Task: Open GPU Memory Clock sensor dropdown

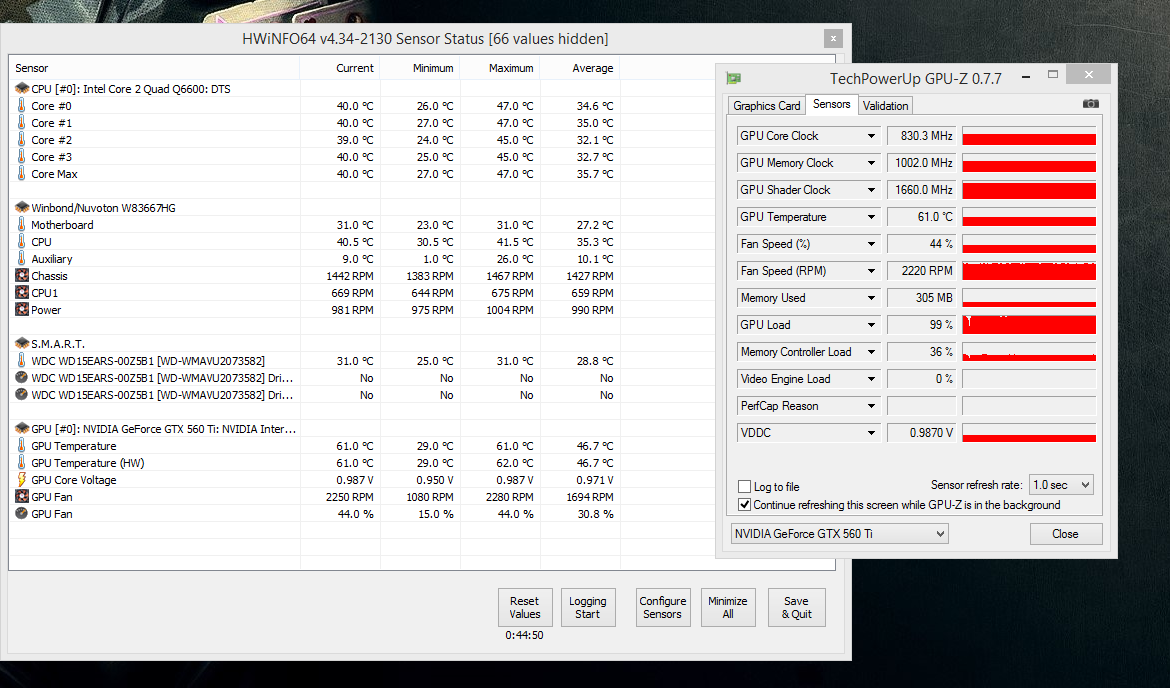Action: pyautogui.click(x=871, y=163)
